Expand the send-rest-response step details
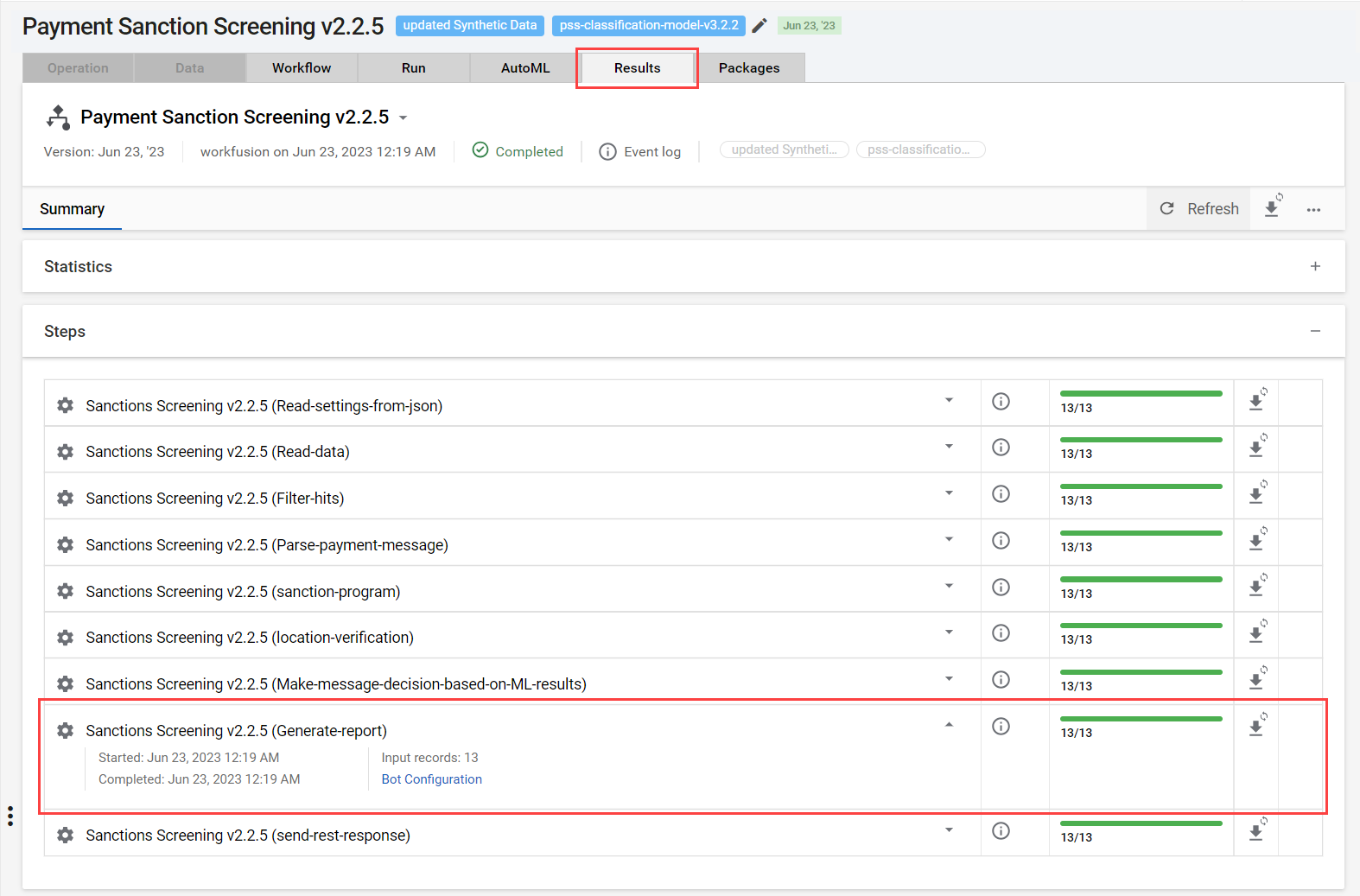This screenshot has height=896, width=1360. coord(949,829)
